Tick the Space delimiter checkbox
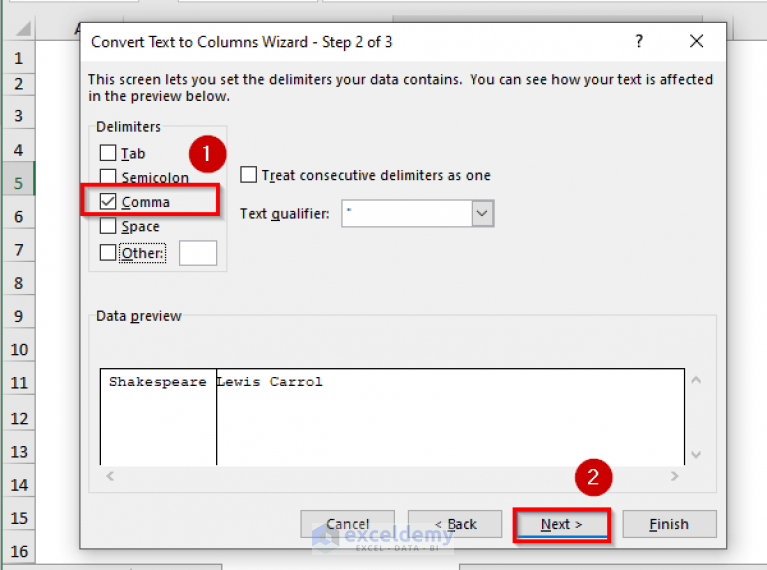767x570 pixels. pyautogui.click(x=108, y=226)
